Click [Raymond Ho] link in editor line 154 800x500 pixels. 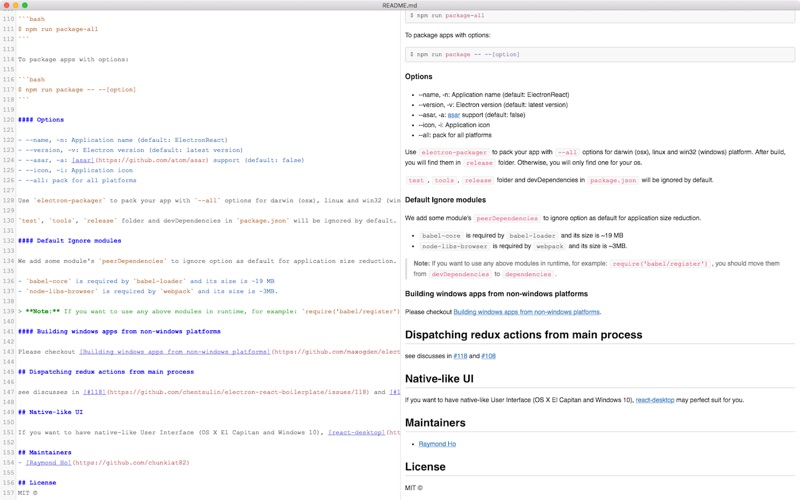click(x=48, y=463)
